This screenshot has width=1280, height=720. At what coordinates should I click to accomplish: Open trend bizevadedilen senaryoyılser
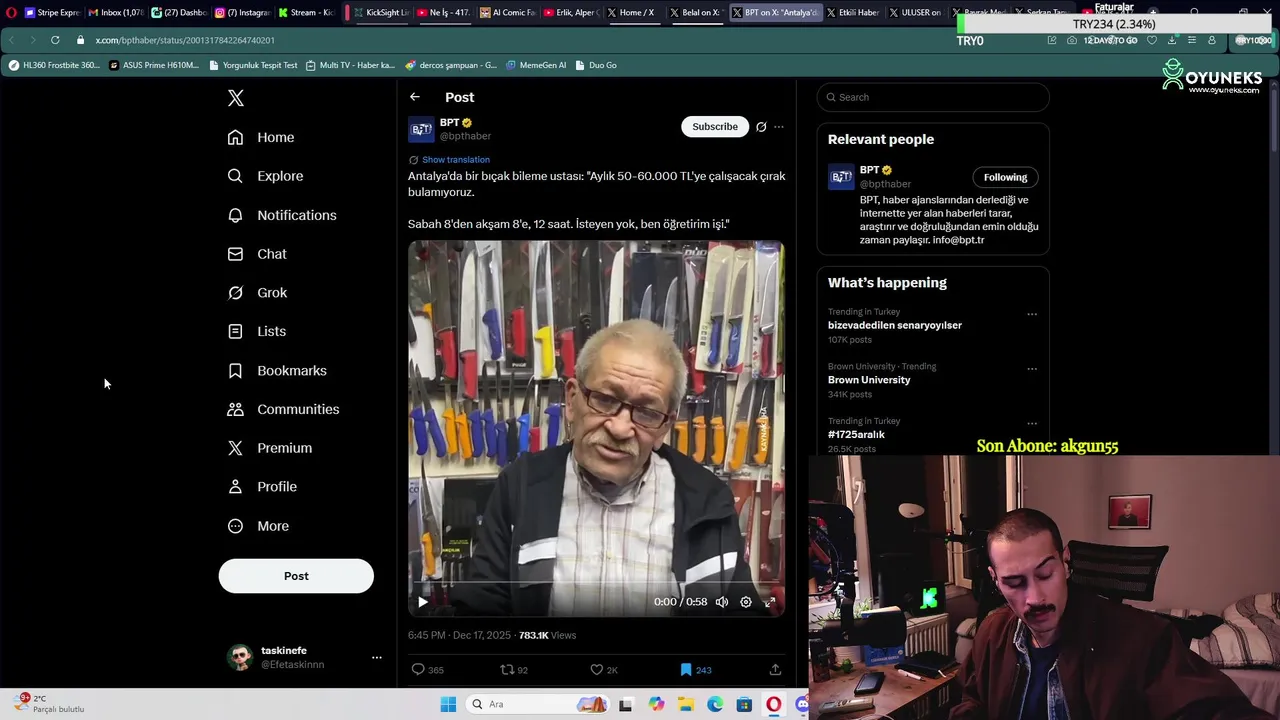click(x=895, y=325)
